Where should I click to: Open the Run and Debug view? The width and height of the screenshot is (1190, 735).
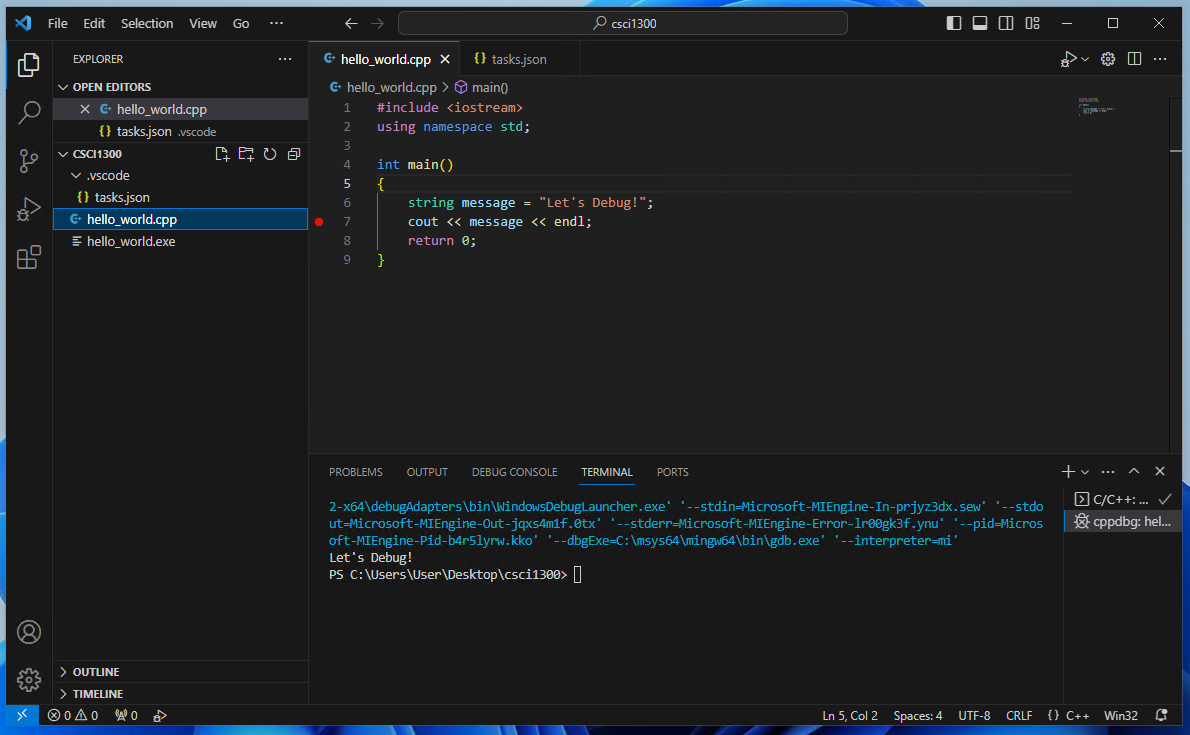[29, 209]
